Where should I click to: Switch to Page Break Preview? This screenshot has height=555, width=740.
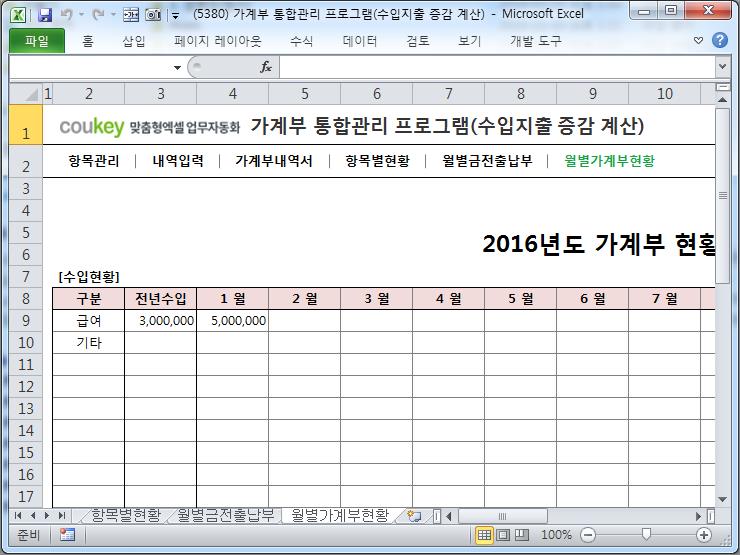click(521, 535)
